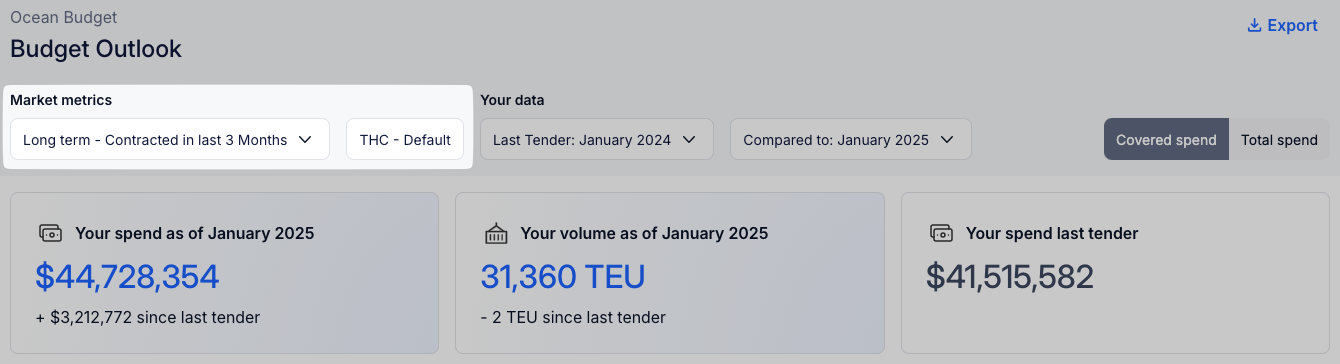Click chevron on Long term Contracted dropdown
The height and width of the screenshot is (364, 1340).
tap(306, 140)
